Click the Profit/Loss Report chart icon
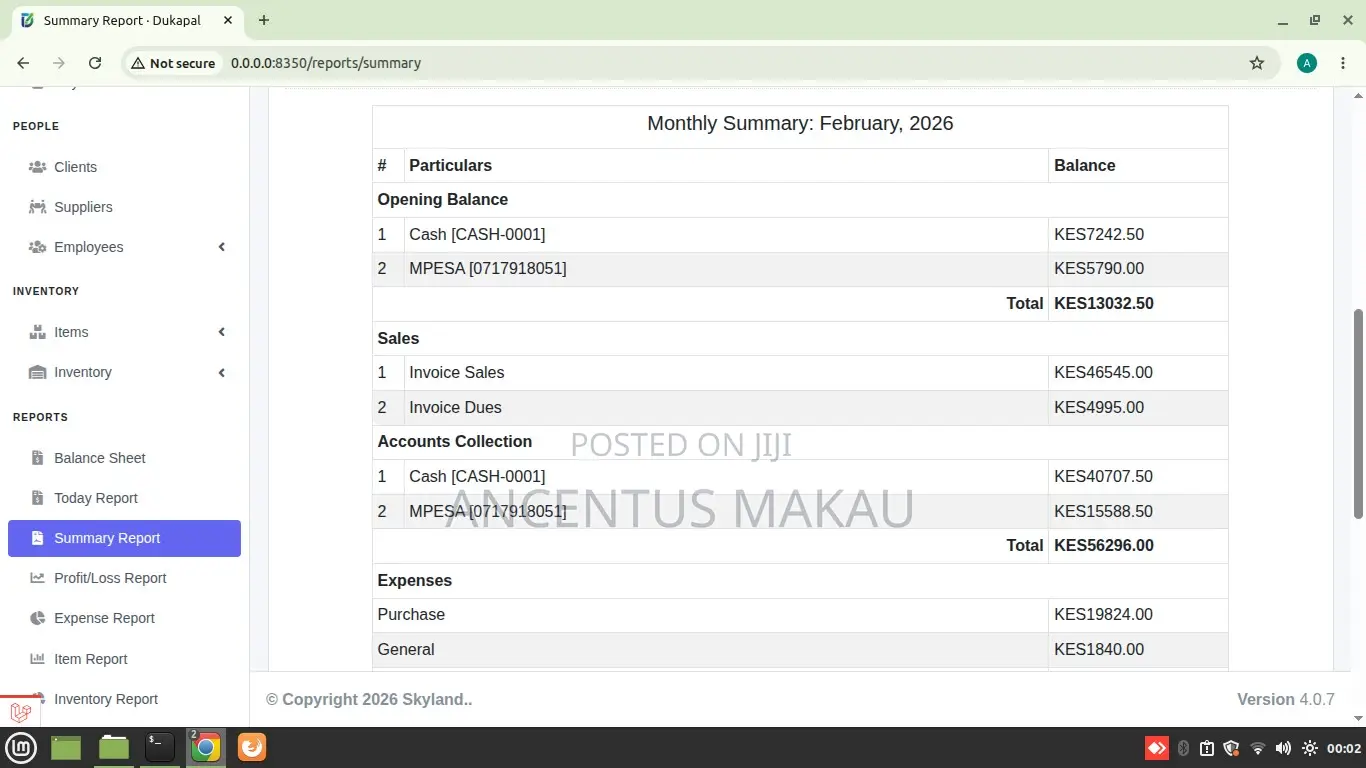The width and height of the screenshot is (1366, 768). coord(37,578)
